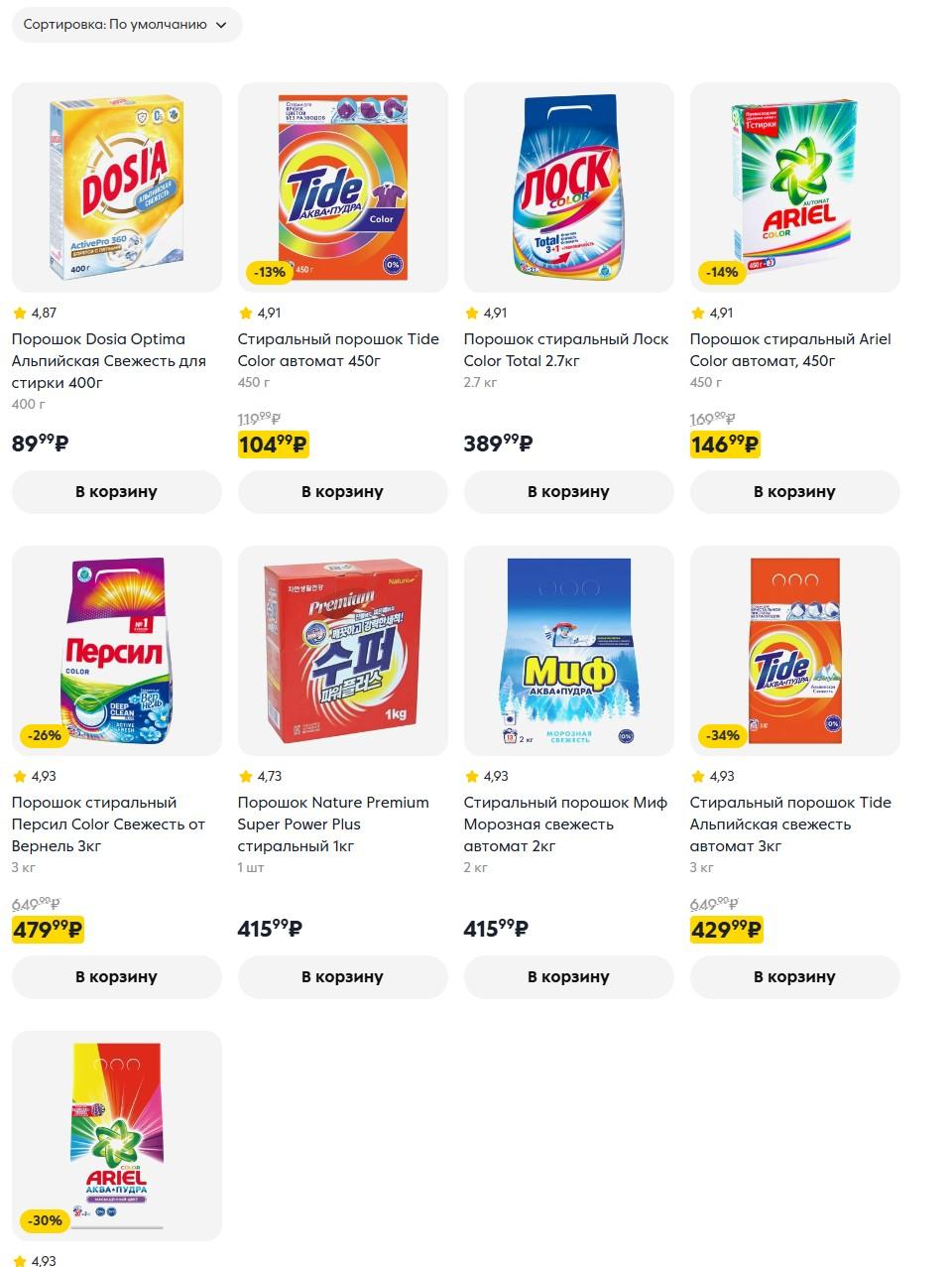The height and width of the screenshot is (1267, 952).
Task: Add Лоск Color Total 2.7кг to cart
Action: tap(568, 492)
